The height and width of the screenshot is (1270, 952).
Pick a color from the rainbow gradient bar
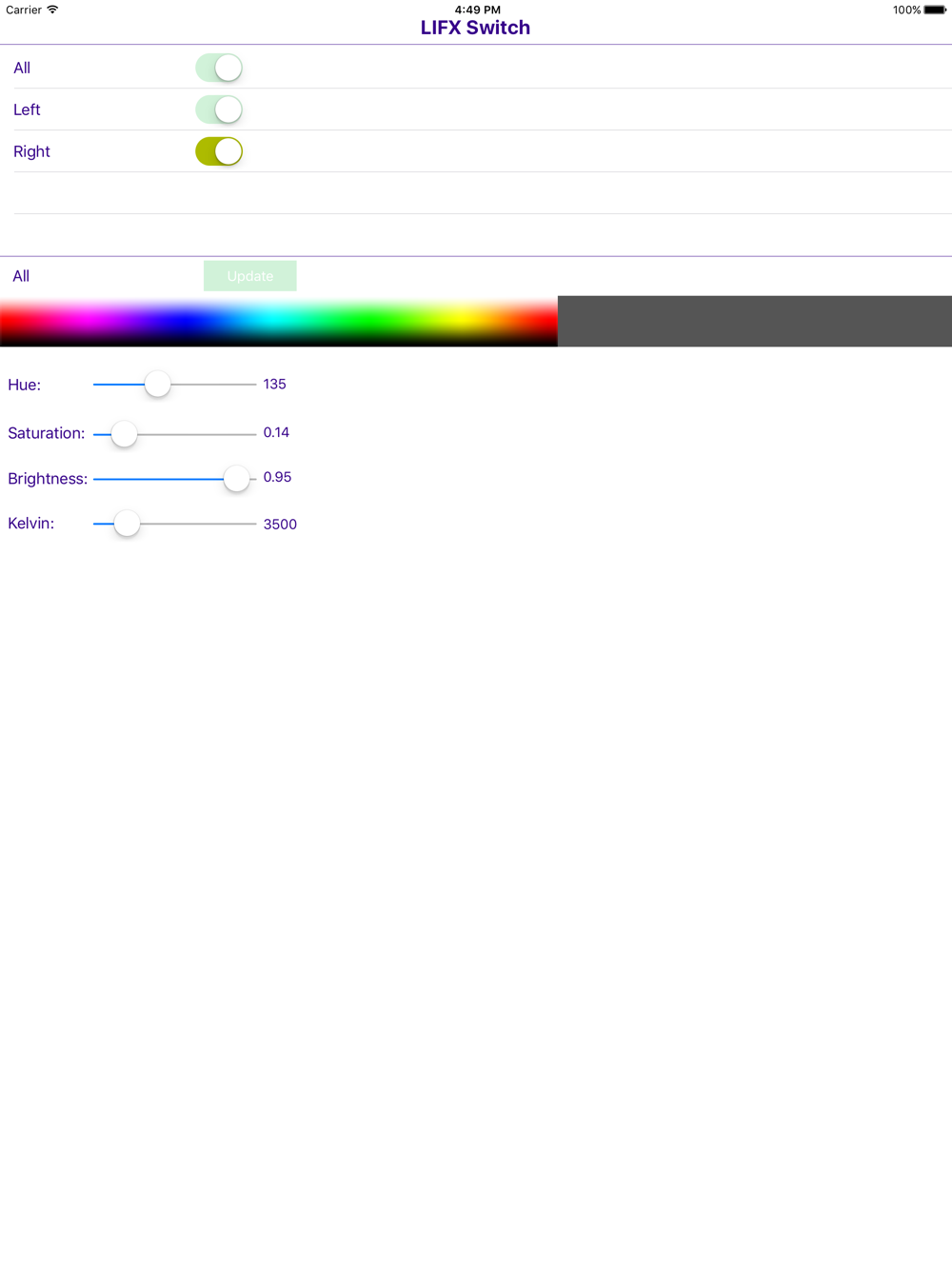coord(279,321)
